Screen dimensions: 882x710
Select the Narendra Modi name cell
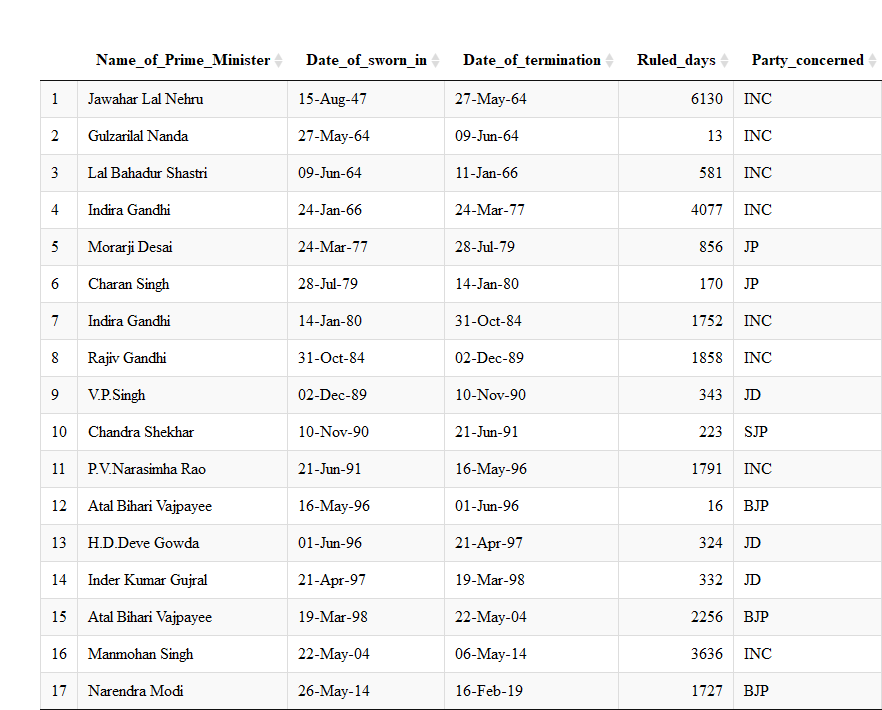tap(136, 691)
